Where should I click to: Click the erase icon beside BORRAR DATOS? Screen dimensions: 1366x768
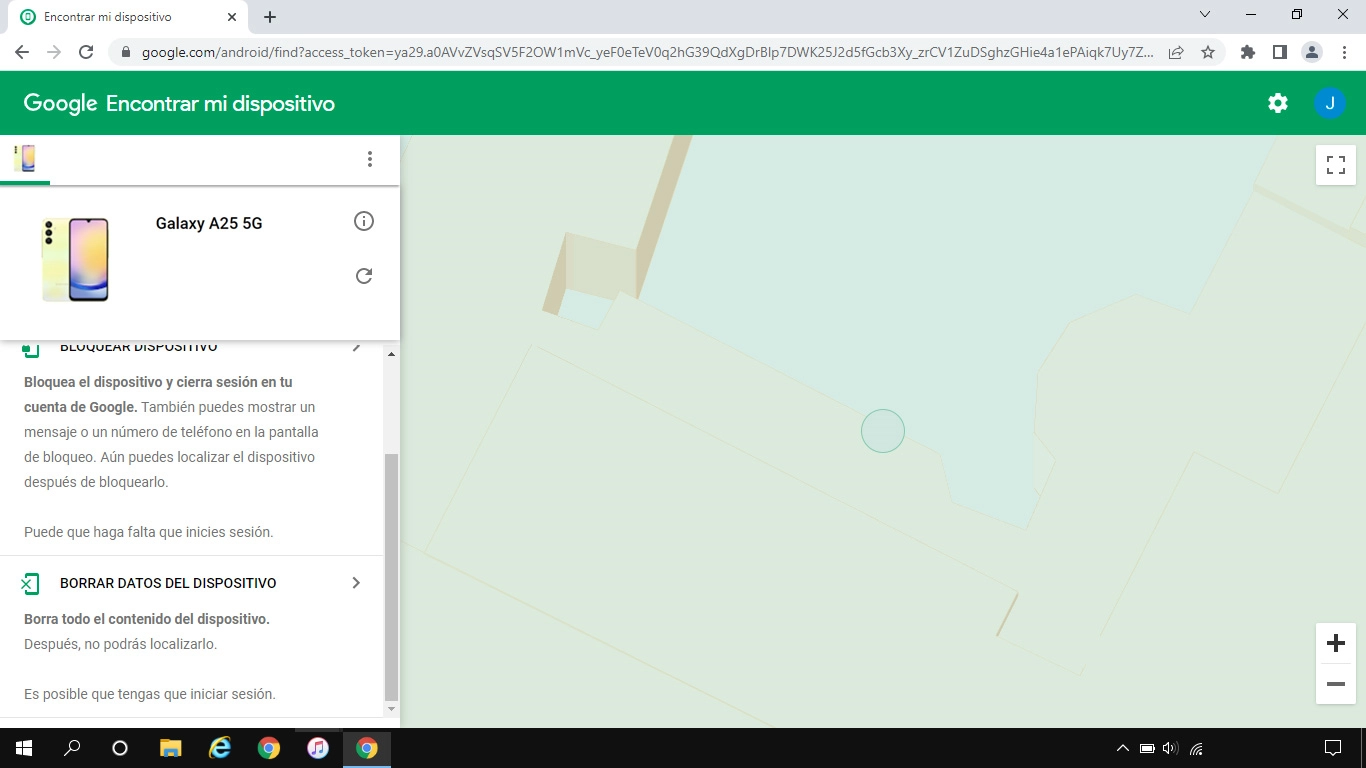tap(32, 582)
